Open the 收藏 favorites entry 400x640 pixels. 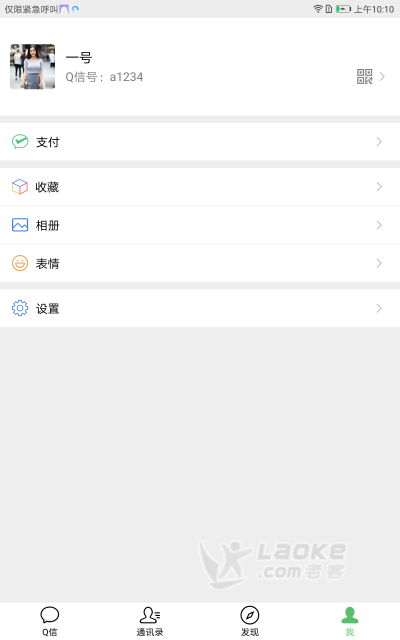(x=200, y=187)
